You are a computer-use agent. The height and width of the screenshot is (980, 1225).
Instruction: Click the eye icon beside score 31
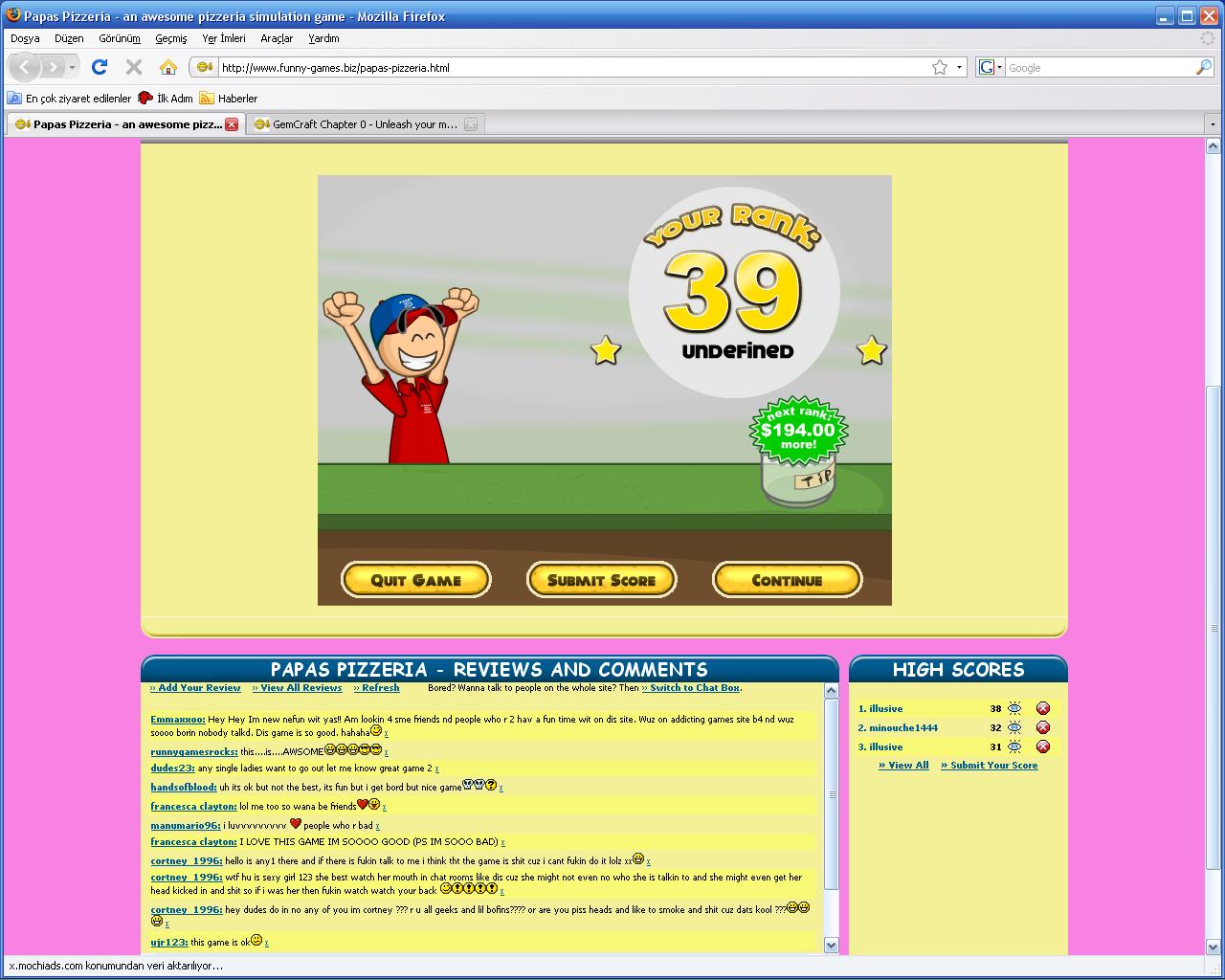click(1014, 746)
